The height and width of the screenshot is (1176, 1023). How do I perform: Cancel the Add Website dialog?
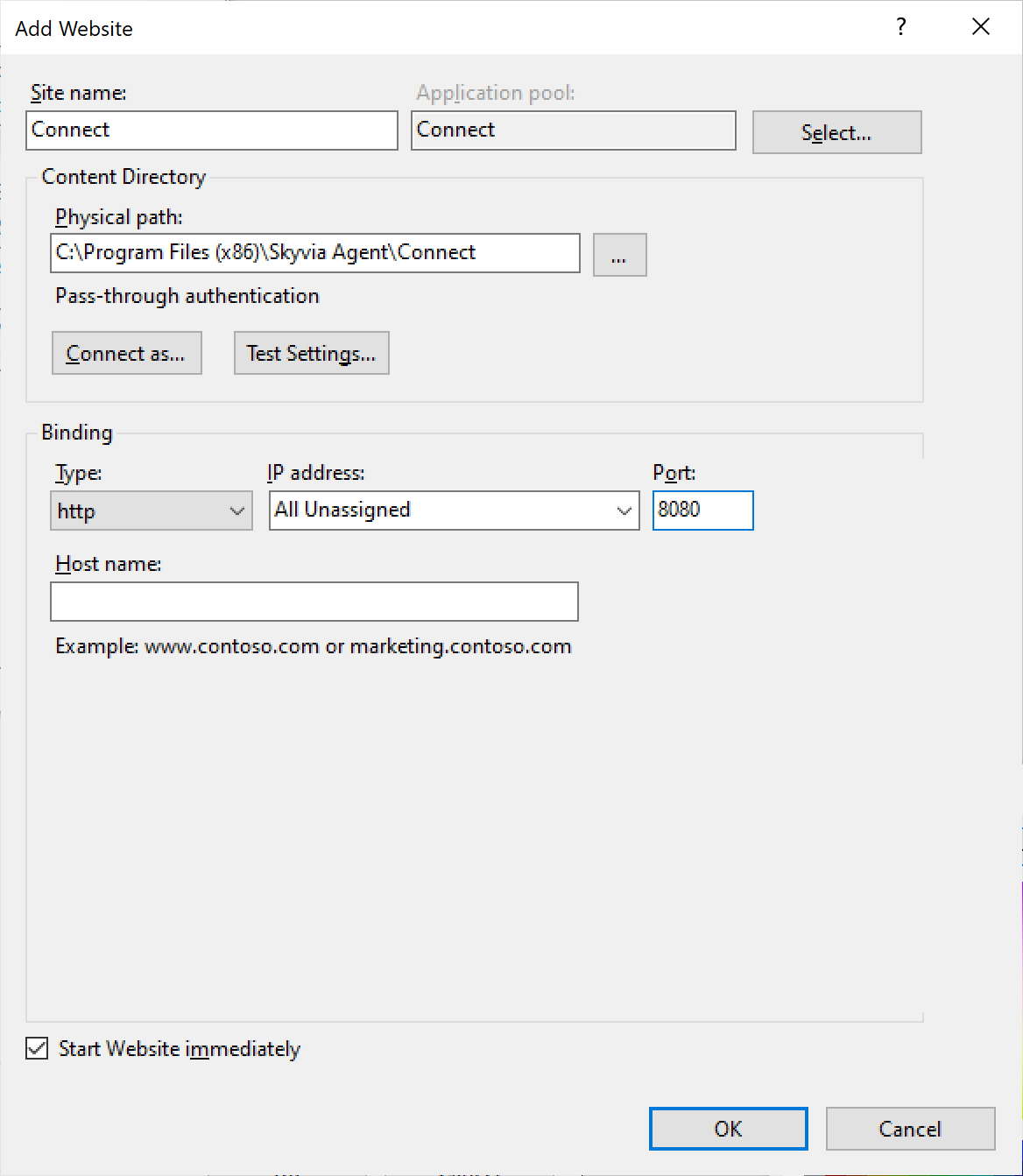click(x=910, y=1129)
